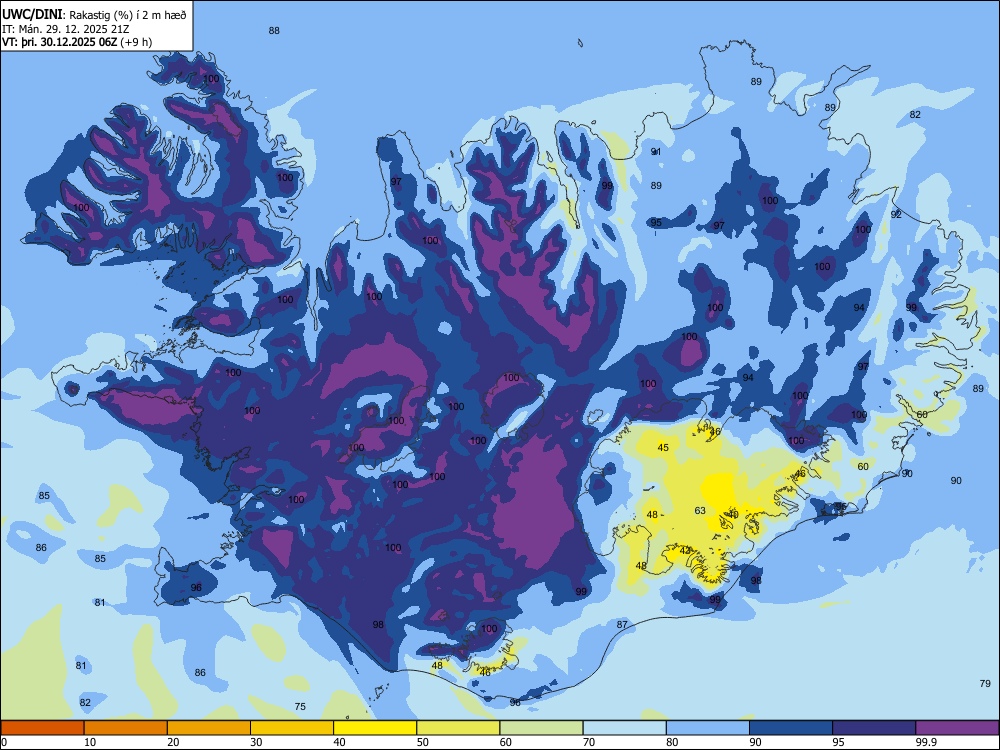This screenshot has width=1000, height=750.
Task: Select the 95–99.9% dark indigo legend swatch
Action: (x=874, y=728)
